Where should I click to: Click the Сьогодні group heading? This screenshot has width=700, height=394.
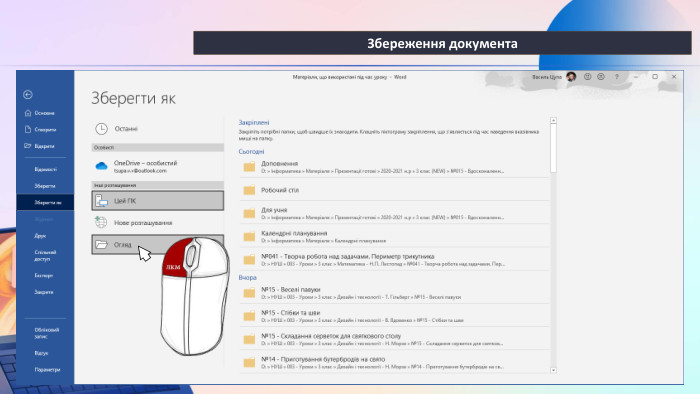[251, 152]
